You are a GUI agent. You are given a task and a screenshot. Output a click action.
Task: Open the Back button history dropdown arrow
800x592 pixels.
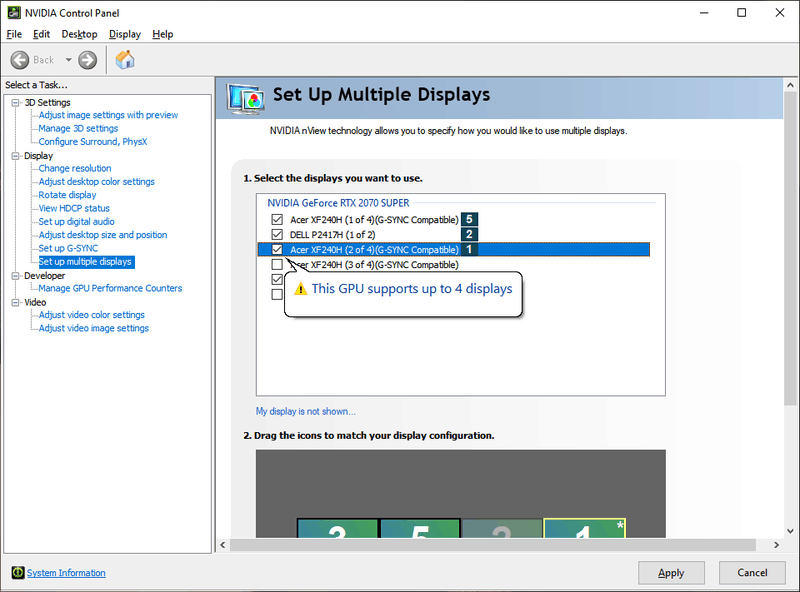click(68, 60)
